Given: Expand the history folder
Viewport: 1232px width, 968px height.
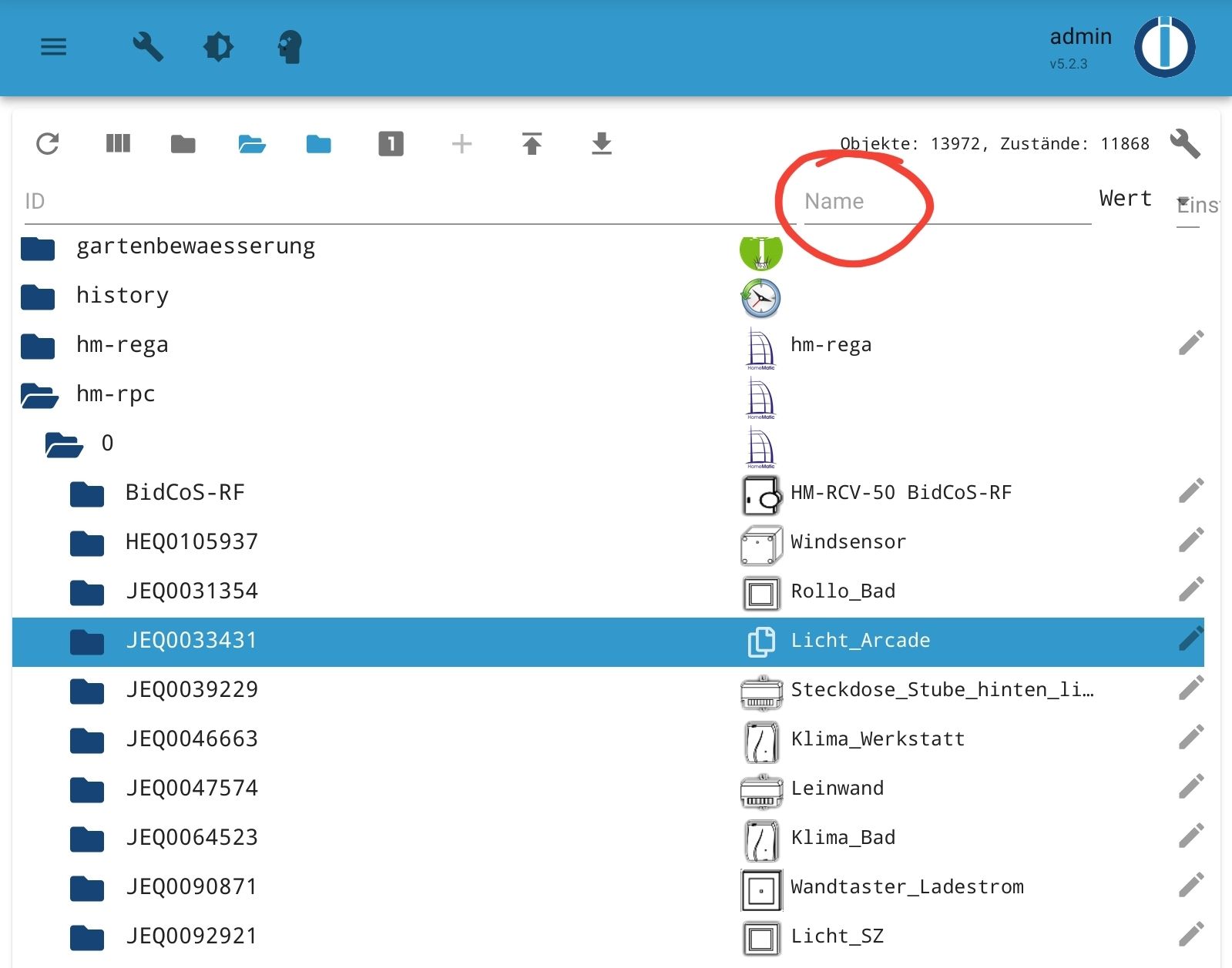Looking at the screenshot, I should [x=38, y=296].
